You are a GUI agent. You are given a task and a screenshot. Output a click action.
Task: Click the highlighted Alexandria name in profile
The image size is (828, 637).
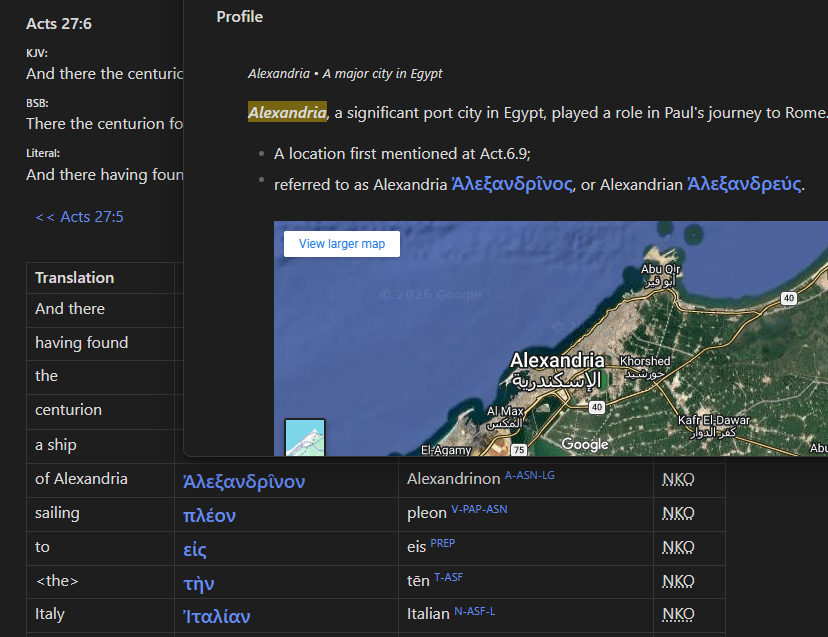(287, 112)
